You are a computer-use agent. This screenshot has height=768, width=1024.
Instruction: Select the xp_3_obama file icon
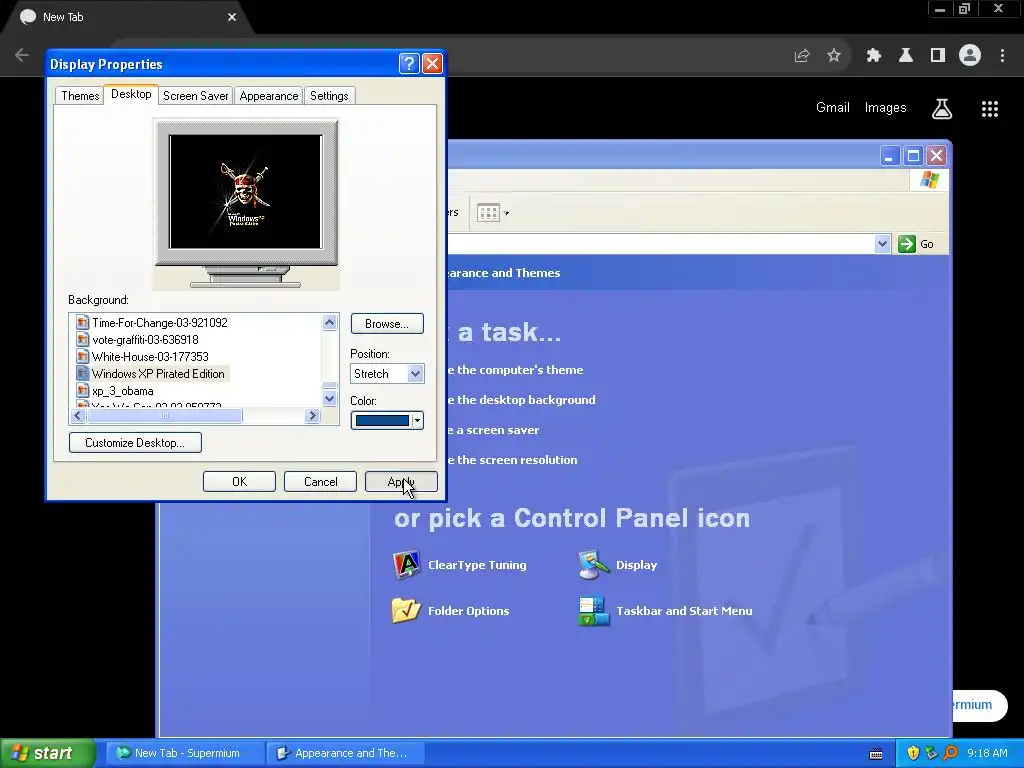pyautogui.click(x=82, y=391)
